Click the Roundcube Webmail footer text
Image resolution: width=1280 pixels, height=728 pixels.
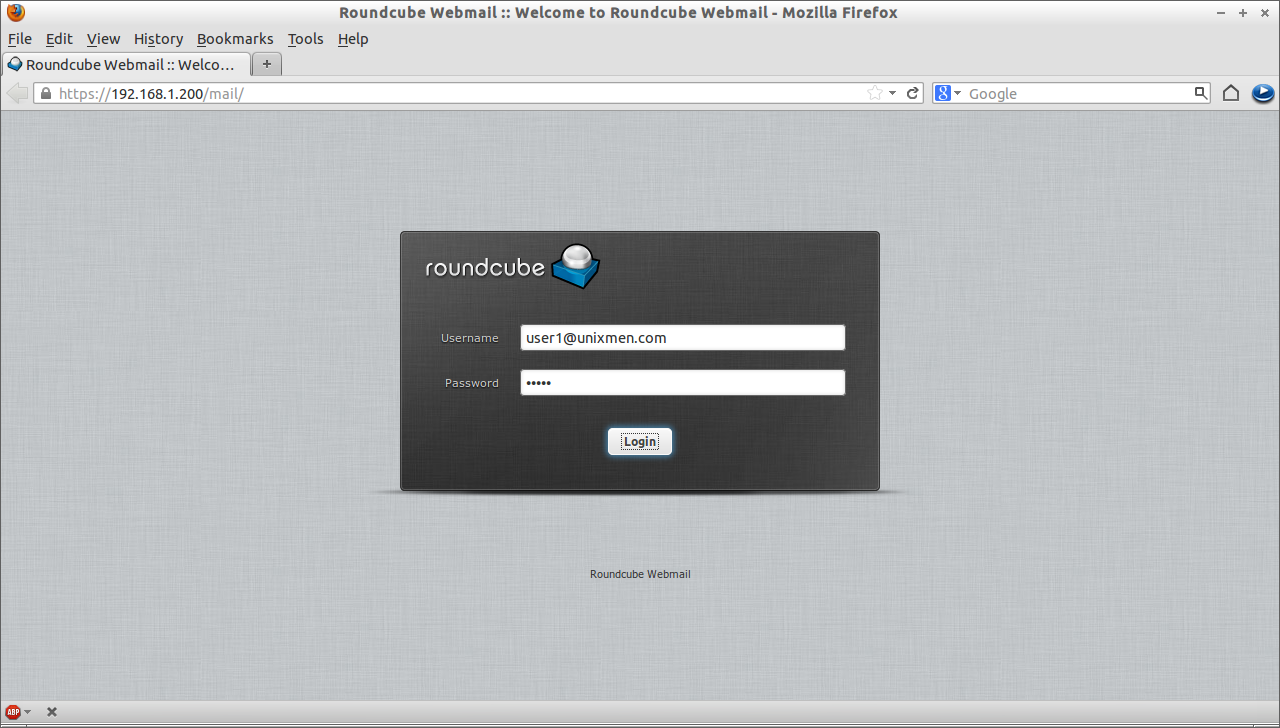click(x=640, y=574)
